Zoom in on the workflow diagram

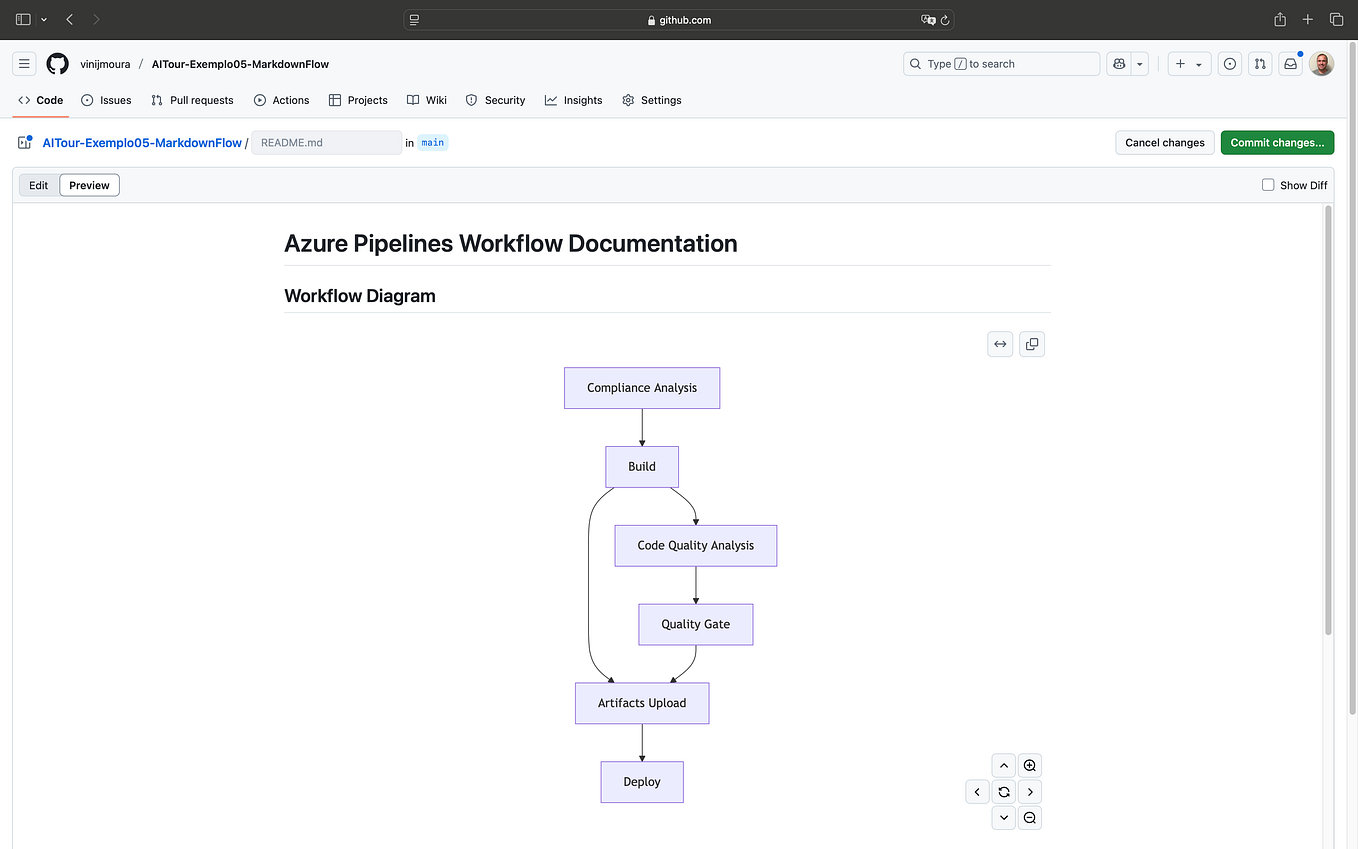1030,765
